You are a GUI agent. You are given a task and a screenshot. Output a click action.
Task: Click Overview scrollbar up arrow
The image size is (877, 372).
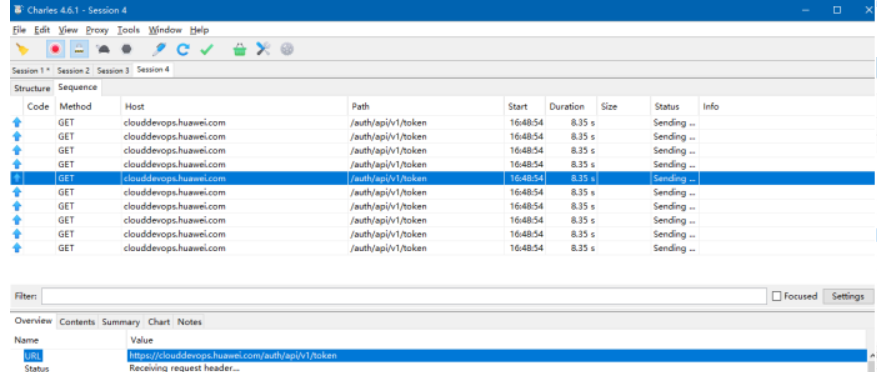[x=871, y=355]
